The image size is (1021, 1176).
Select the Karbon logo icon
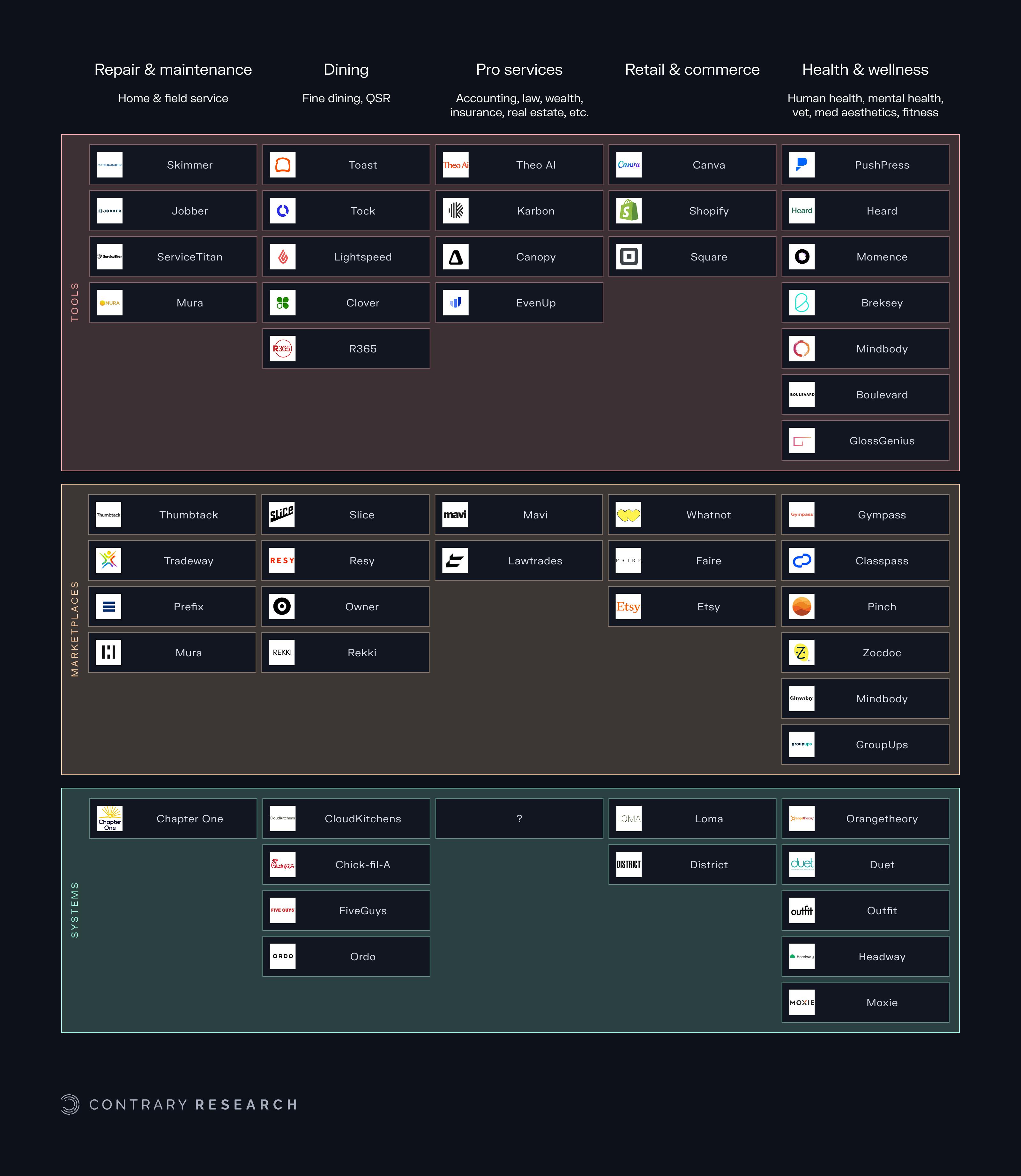click(x=456, y=211)
